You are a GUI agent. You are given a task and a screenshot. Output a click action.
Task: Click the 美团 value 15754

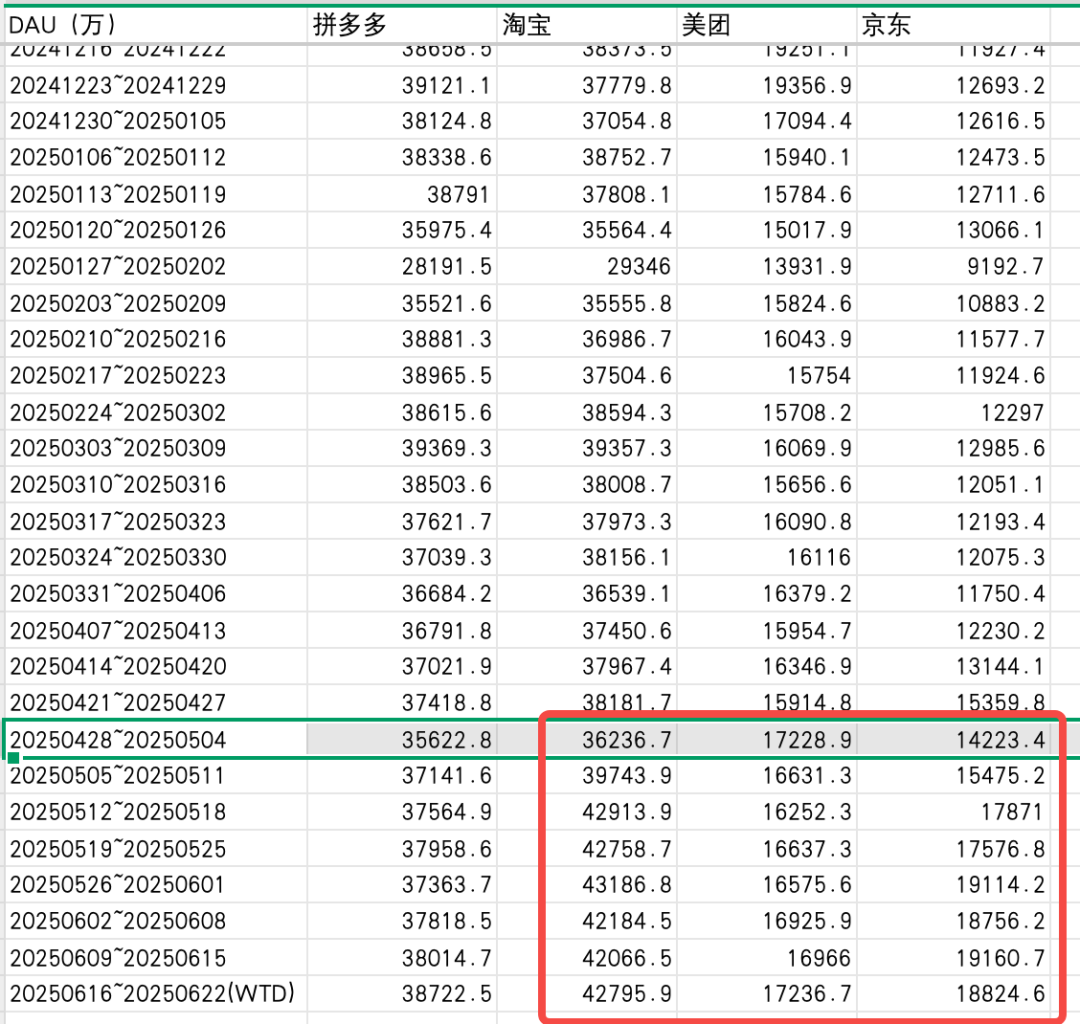(x=767, y=375)
